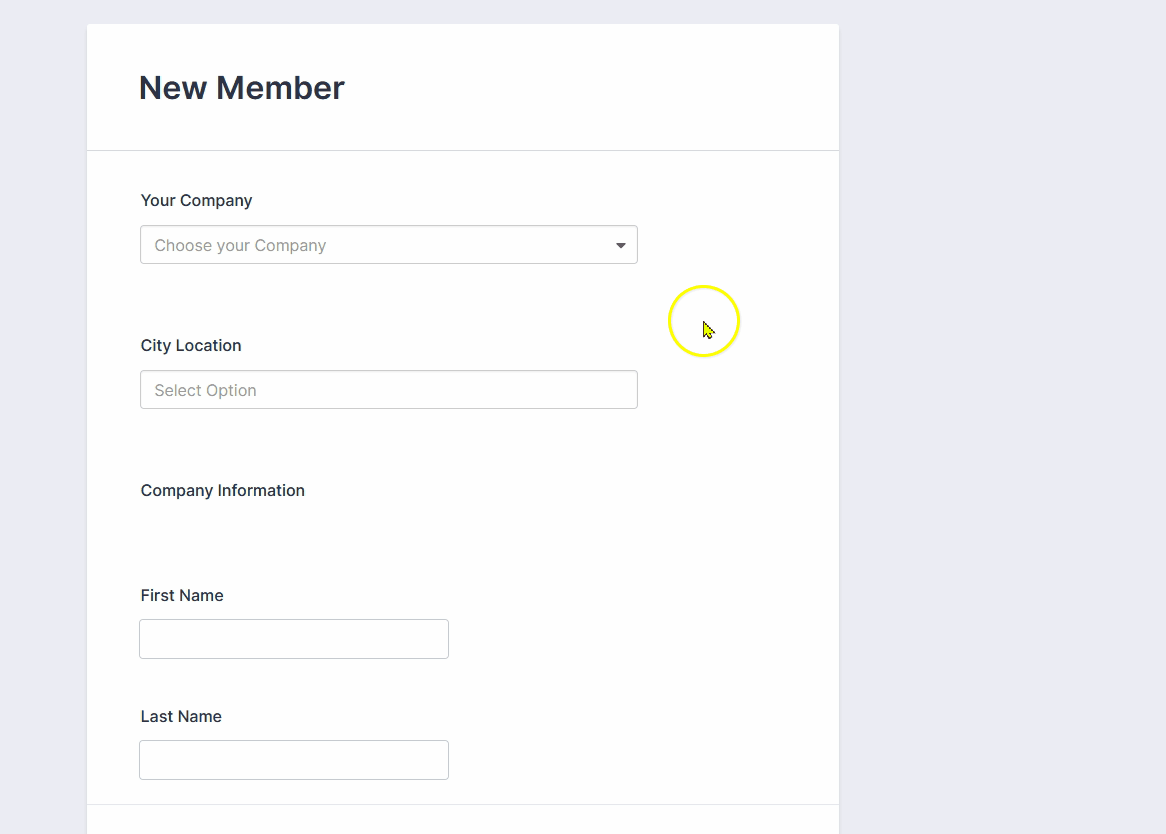Focus the Last Name text box

[293, 760]
